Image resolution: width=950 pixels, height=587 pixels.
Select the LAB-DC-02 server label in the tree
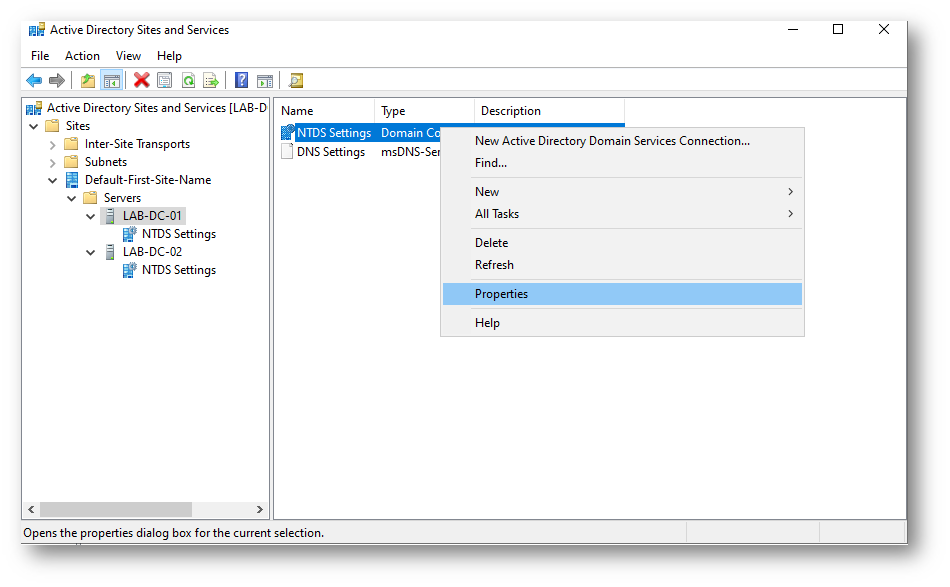pos(152,251)
